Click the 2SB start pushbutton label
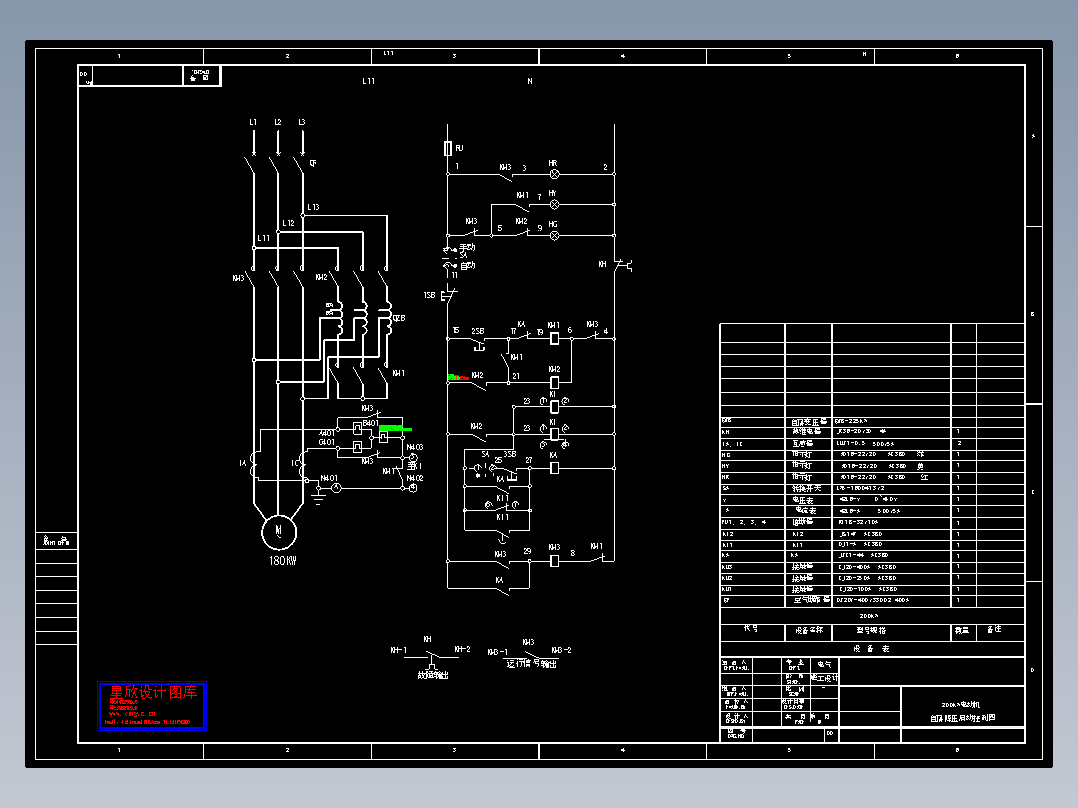Screen dimensions: 1078x808 point(478,331)
